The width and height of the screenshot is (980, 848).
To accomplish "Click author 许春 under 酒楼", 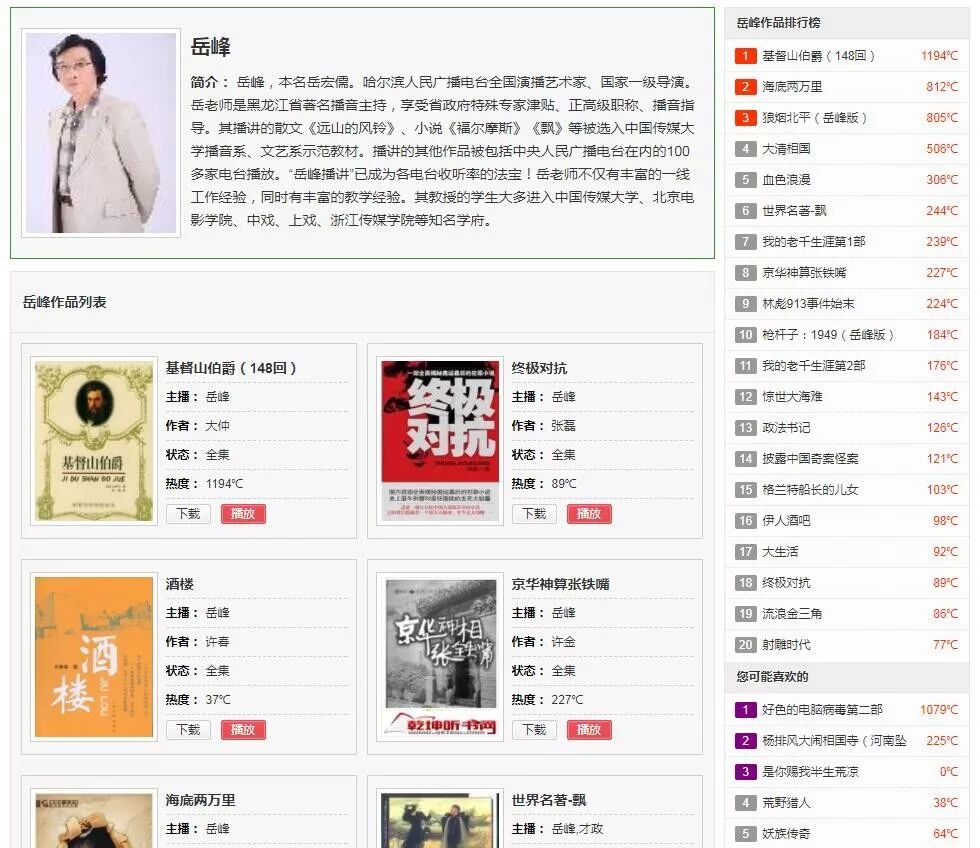I will click(218, 642).
